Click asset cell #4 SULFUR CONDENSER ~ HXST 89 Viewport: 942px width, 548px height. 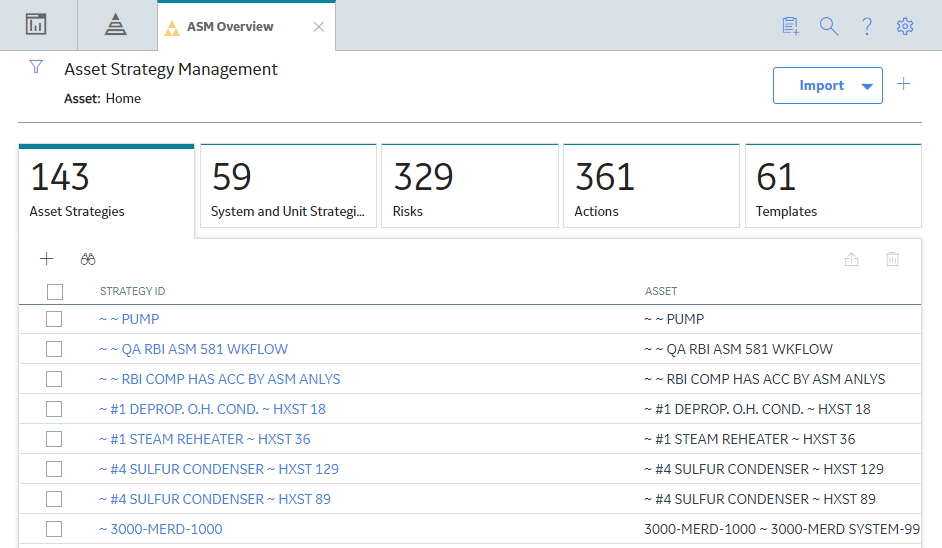click(760, 499)
